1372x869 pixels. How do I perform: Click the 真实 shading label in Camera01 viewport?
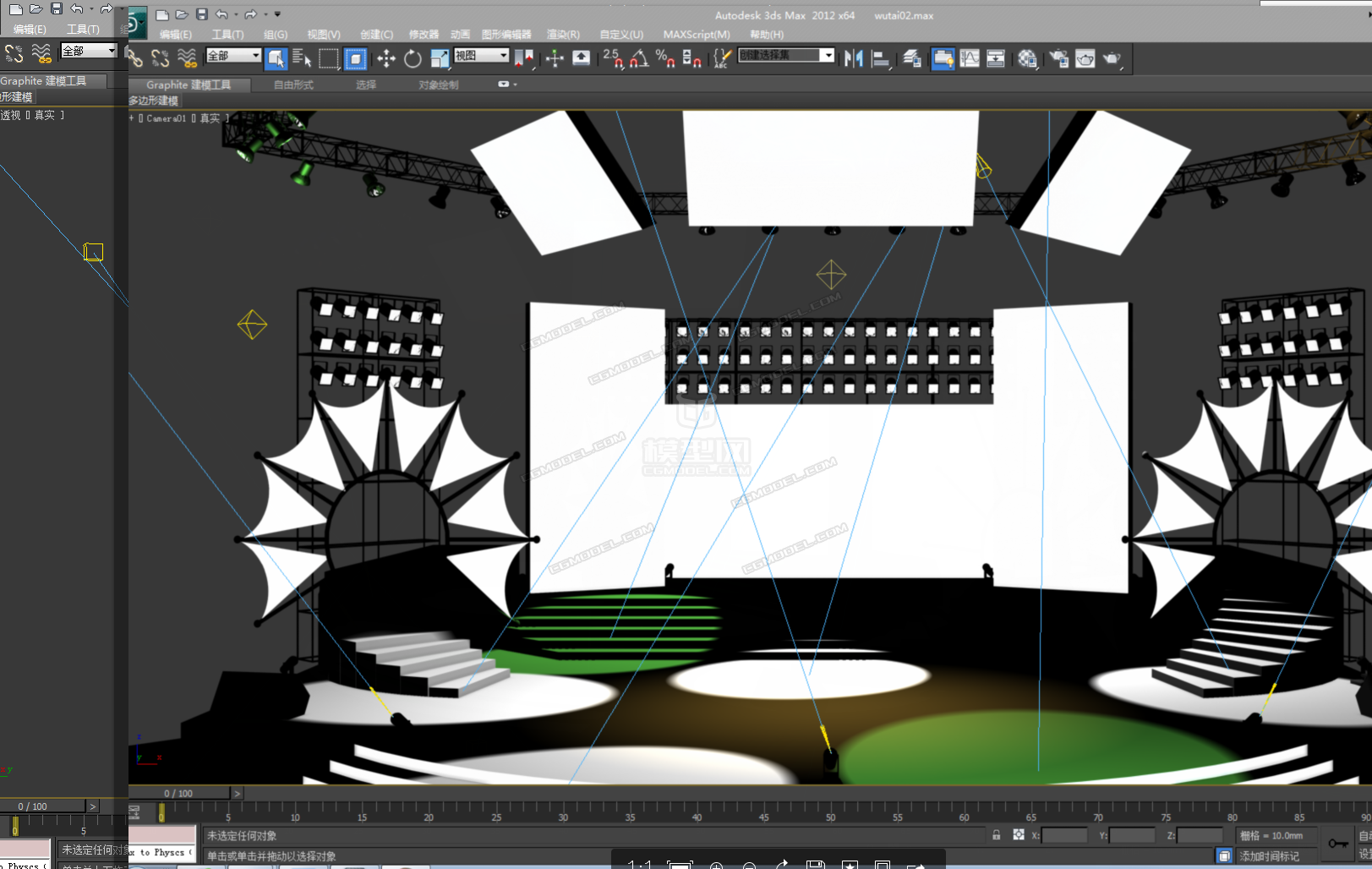210,118
